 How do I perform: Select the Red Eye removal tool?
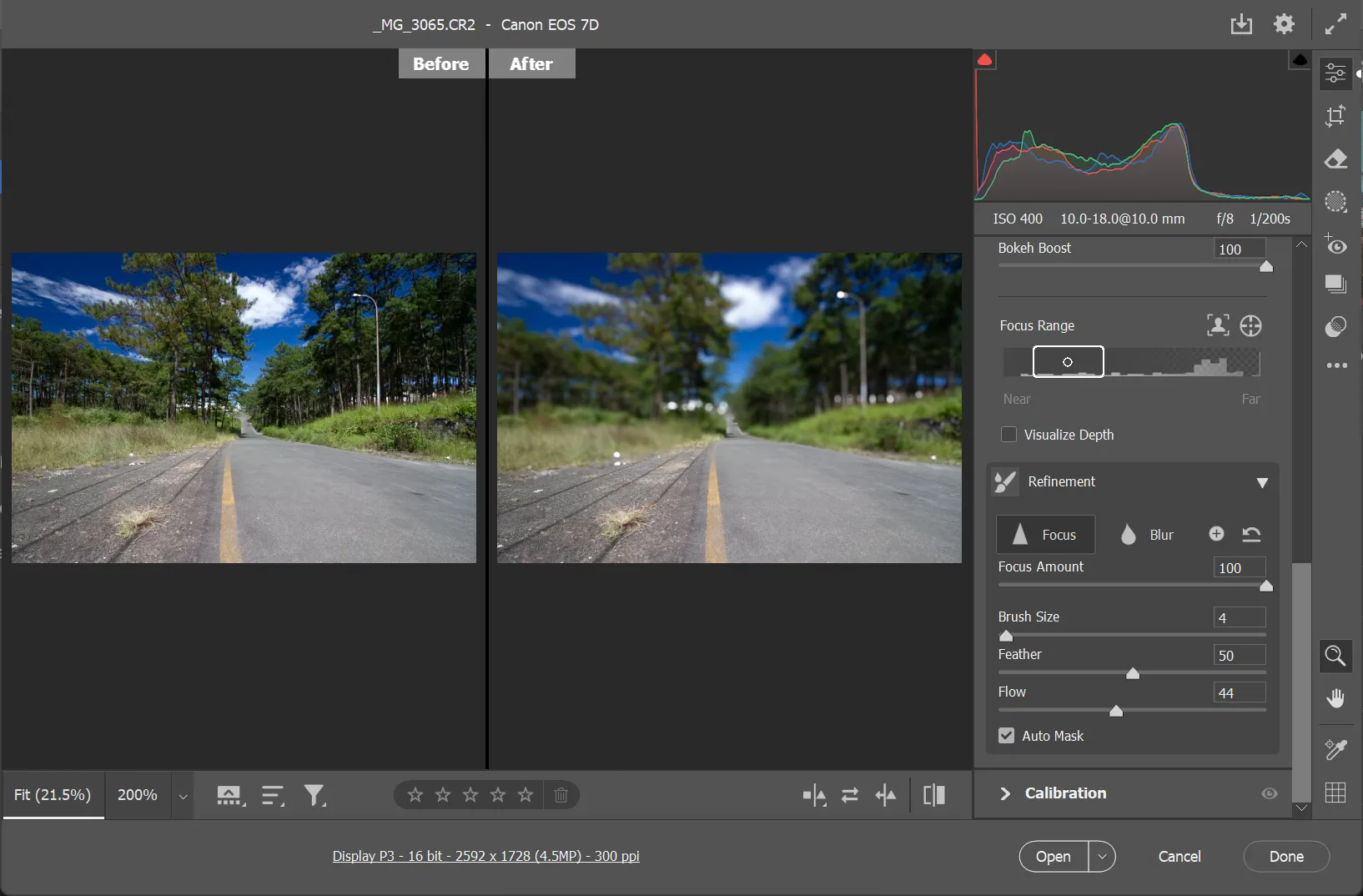point(1336,244)
